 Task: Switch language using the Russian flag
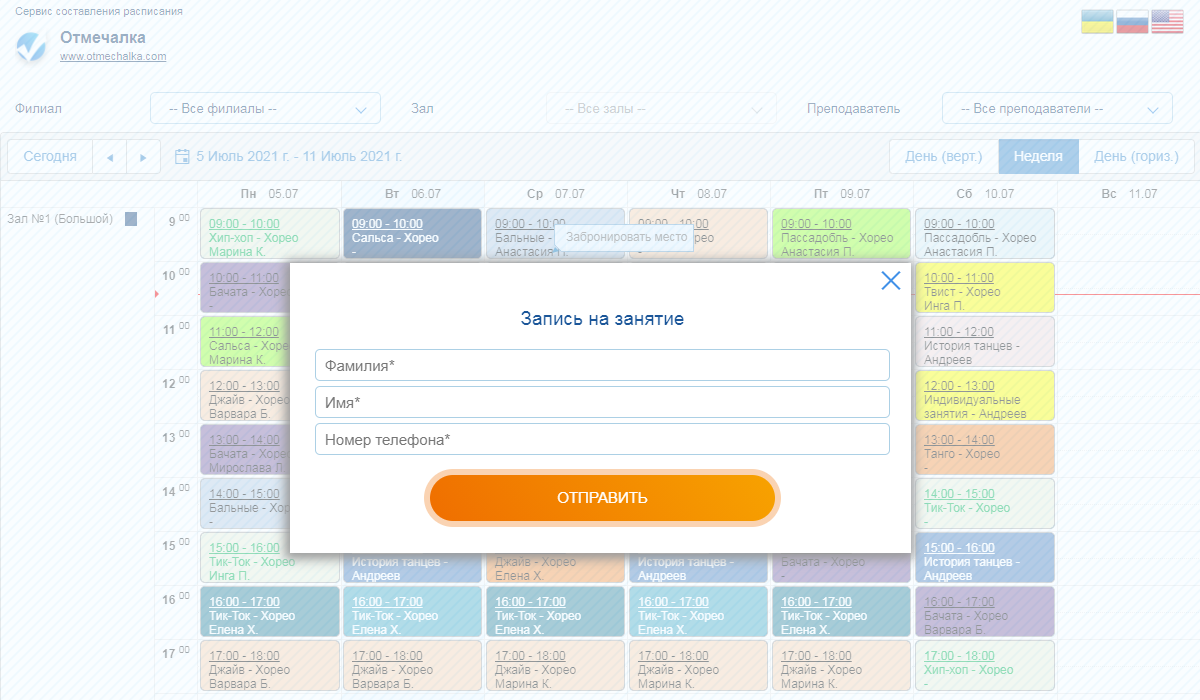[x=1132, y=22]
